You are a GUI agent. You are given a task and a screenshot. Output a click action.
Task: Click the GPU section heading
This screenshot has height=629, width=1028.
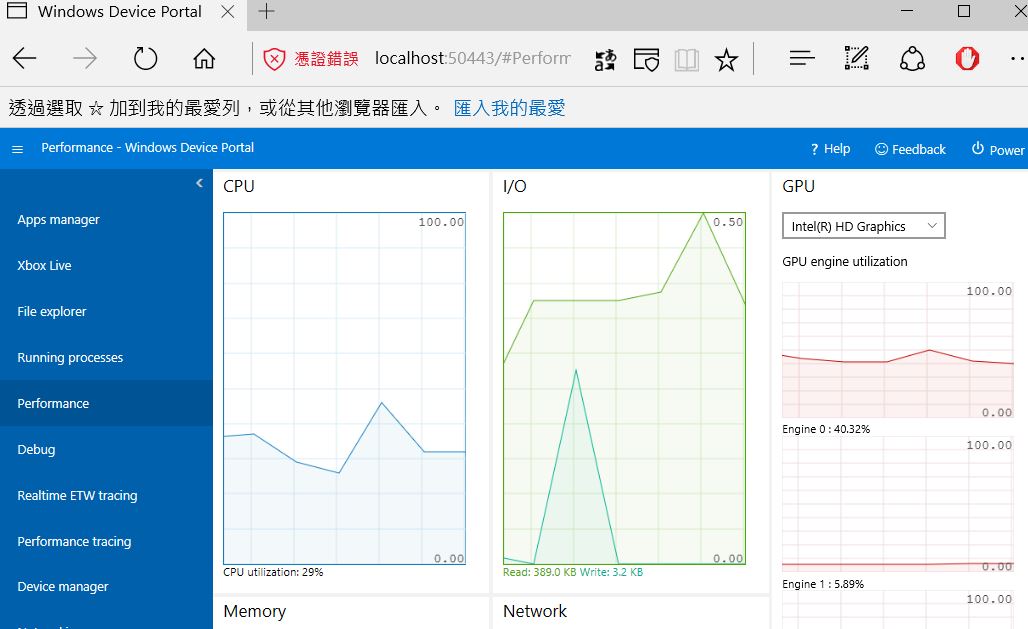pos(799,186)
